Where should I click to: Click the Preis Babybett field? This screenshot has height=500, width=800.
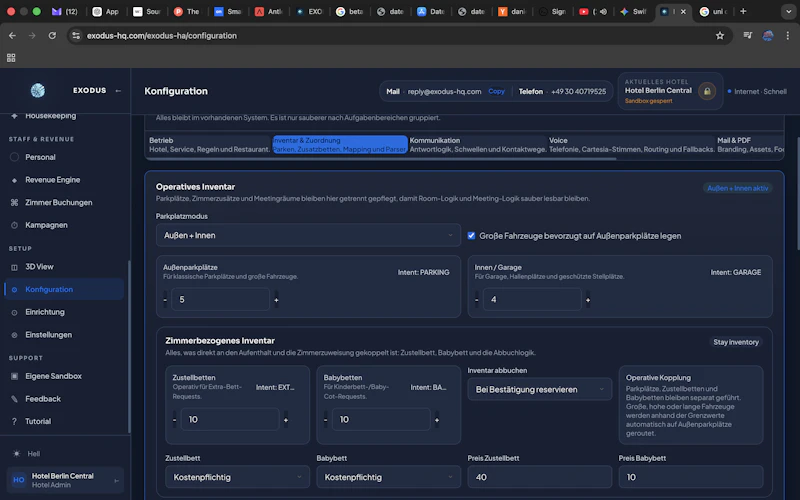pyautogui.click(x=691, y=477)
